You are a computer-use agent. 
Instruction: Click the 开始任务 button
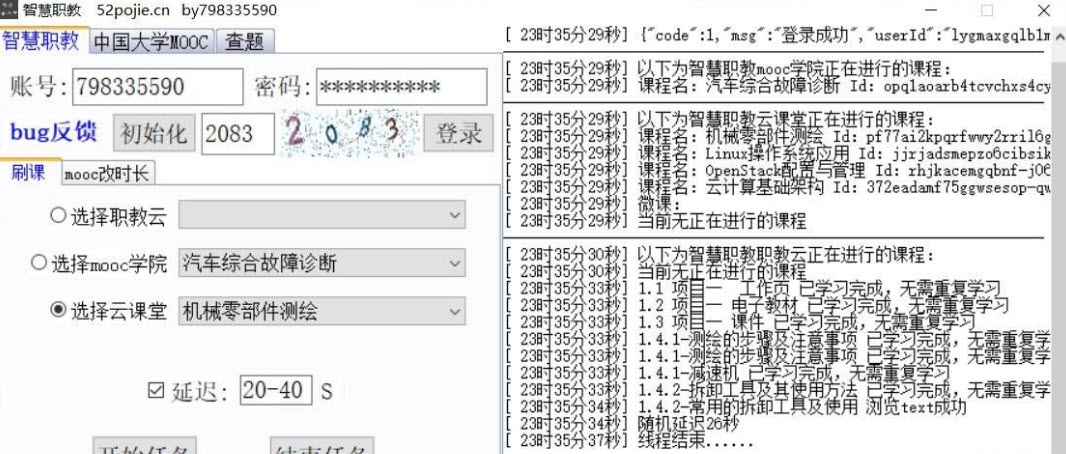click(144, 447)
